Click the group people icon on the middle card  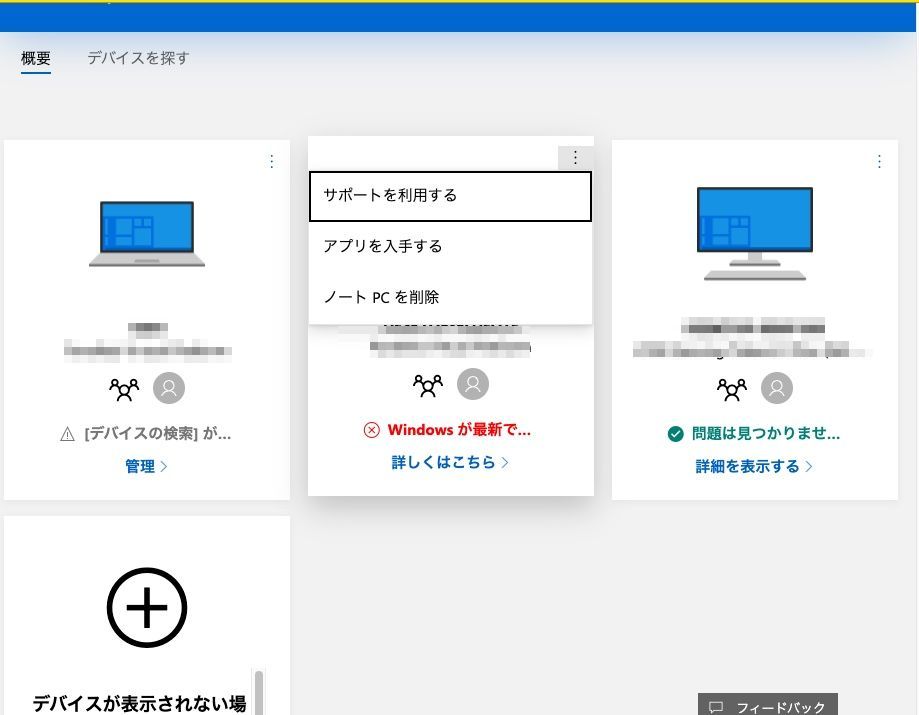tap(427, 384)
